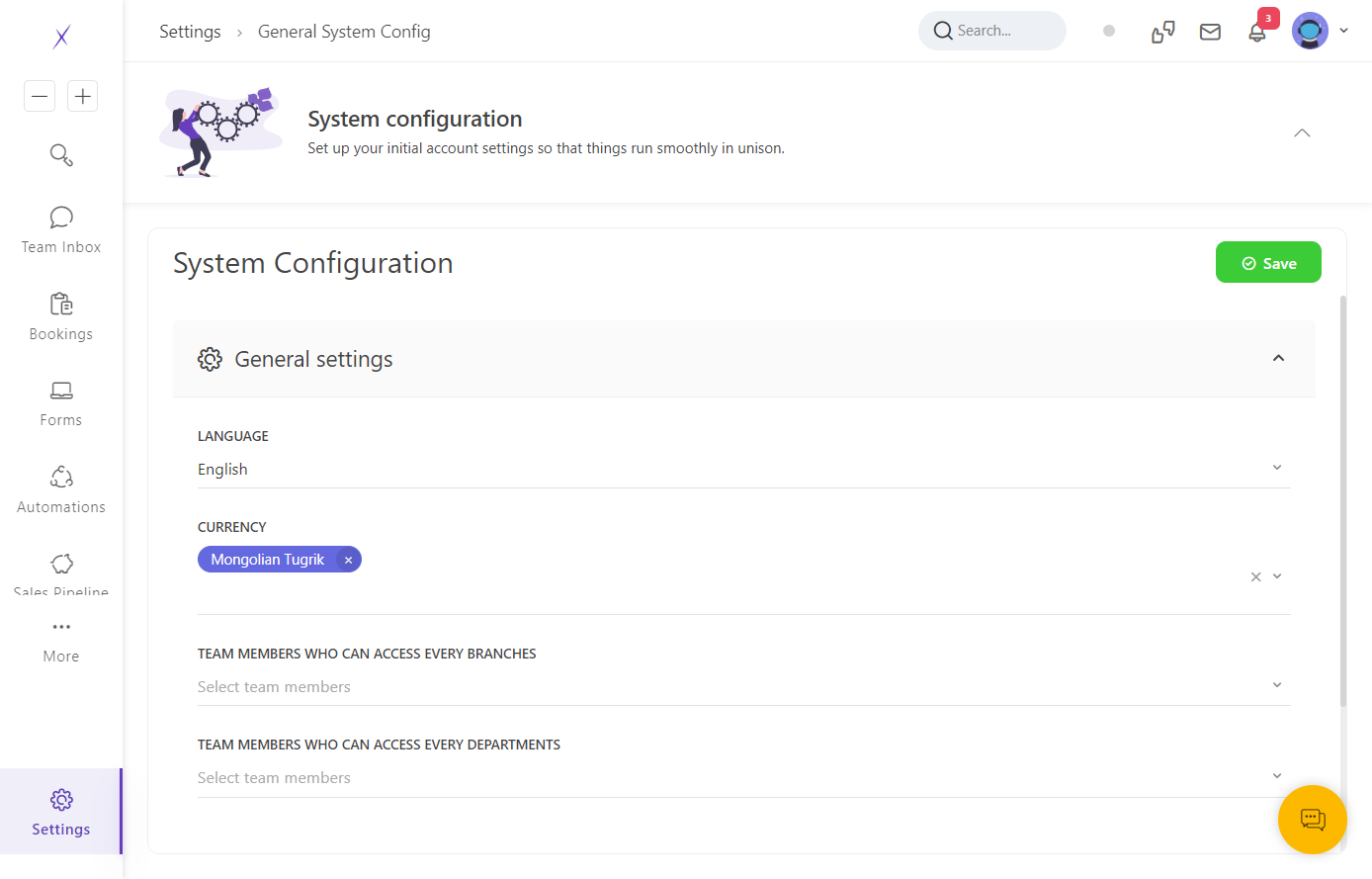
Task: Click the Settings breadcrumb link
Action: 190,32
